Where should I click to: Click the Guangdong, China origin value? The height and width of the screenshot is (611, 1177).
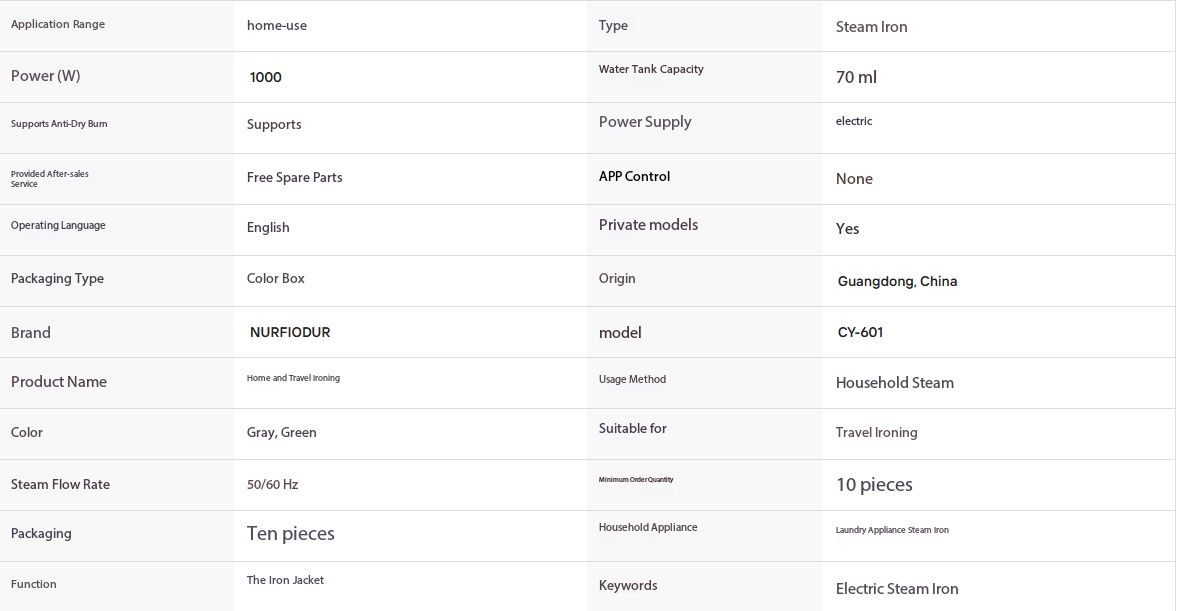(897, 281)
